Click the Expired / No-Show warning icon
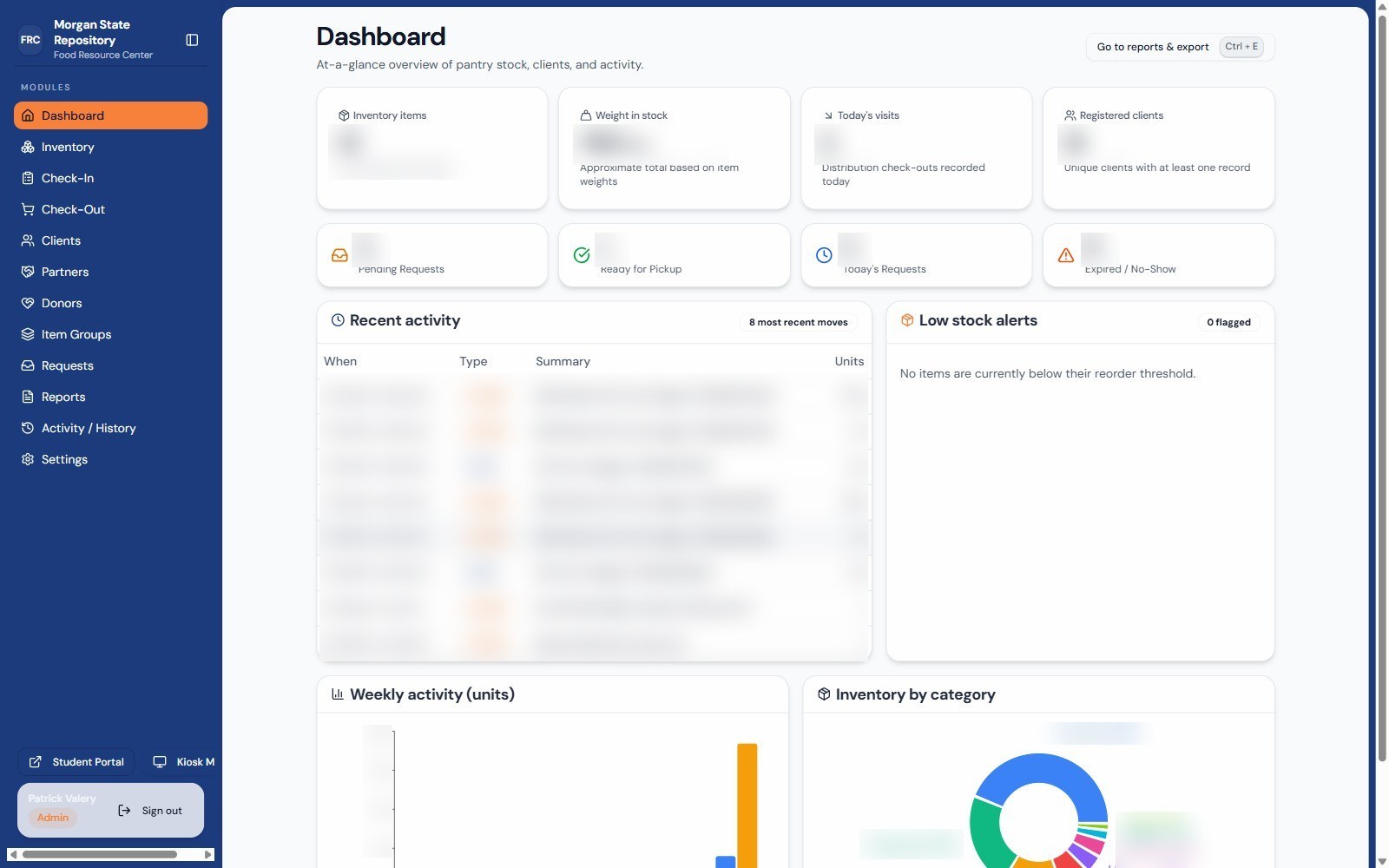The width and height of the screenshot is (1389, 868). click(1066, 255)
